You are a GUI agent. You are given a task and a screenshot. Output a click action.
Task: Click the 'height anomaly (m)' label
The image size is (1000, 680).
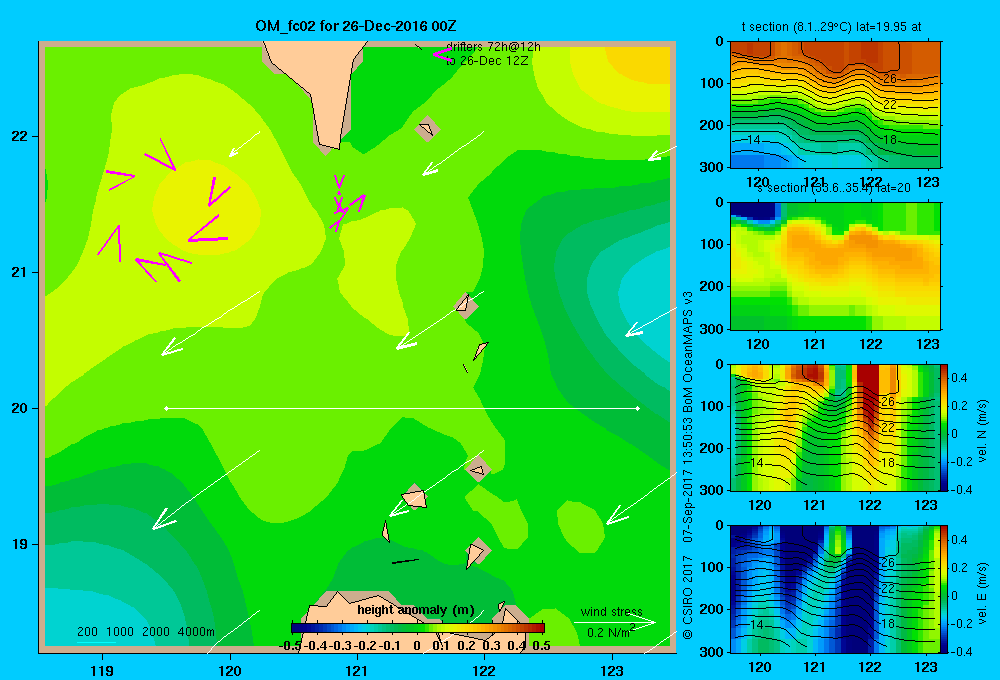point(416,610)
